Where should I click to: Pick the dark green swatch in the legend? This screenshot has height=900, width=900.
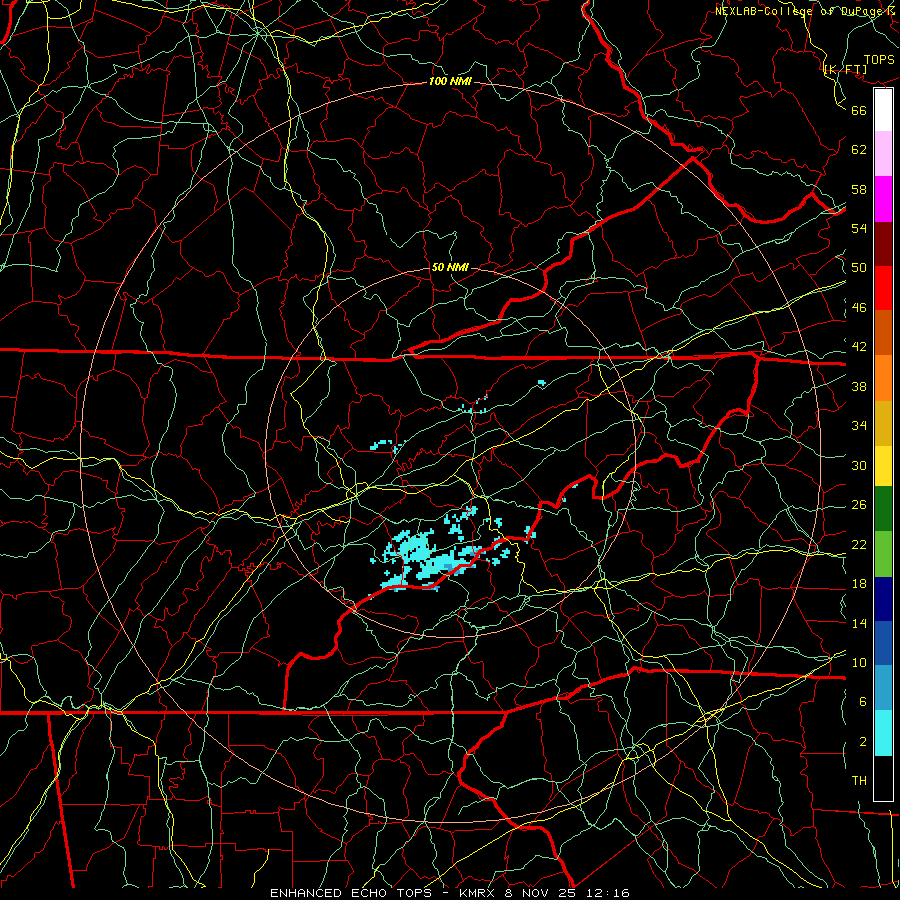pyautogui.click(x=883, y=509)
